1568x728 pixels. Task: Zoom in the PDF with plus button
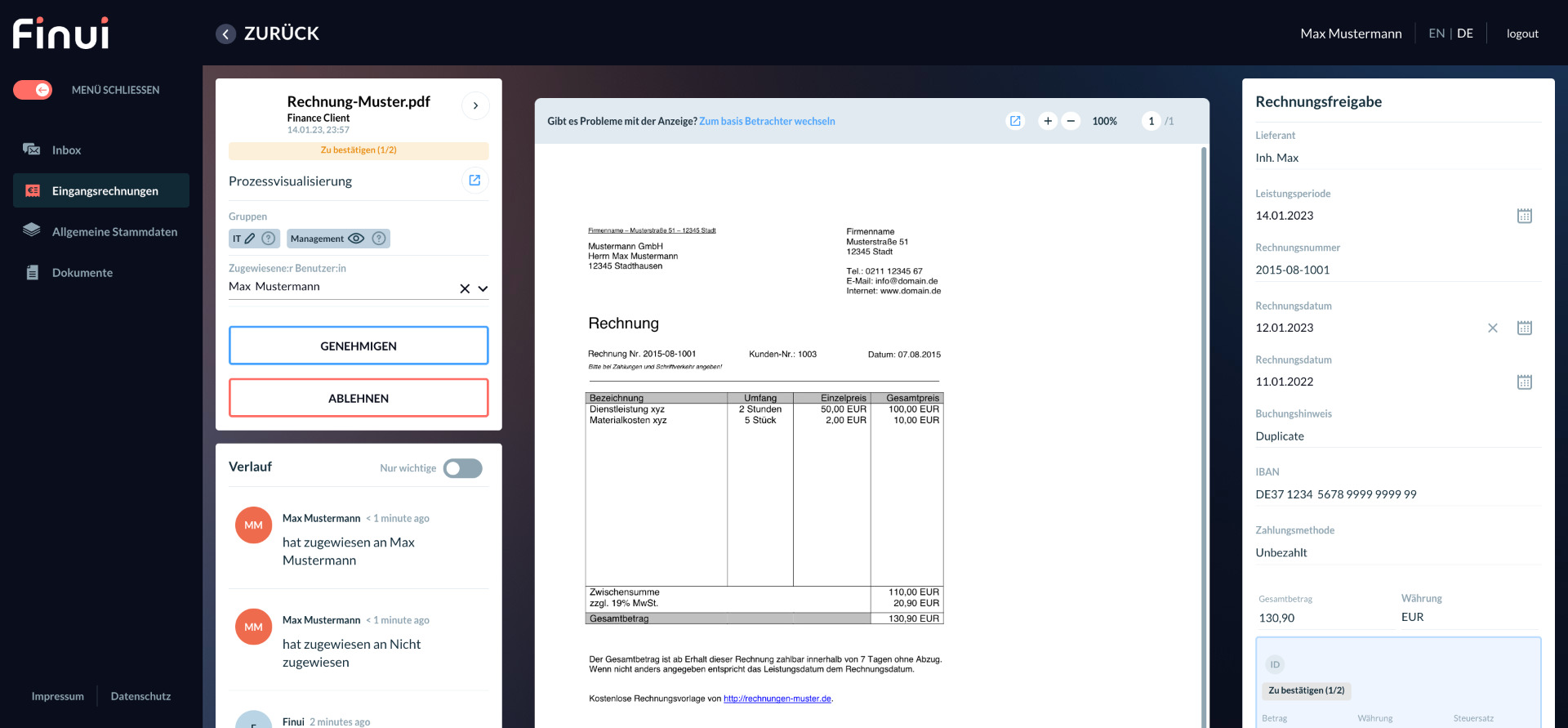[1048, 121]
